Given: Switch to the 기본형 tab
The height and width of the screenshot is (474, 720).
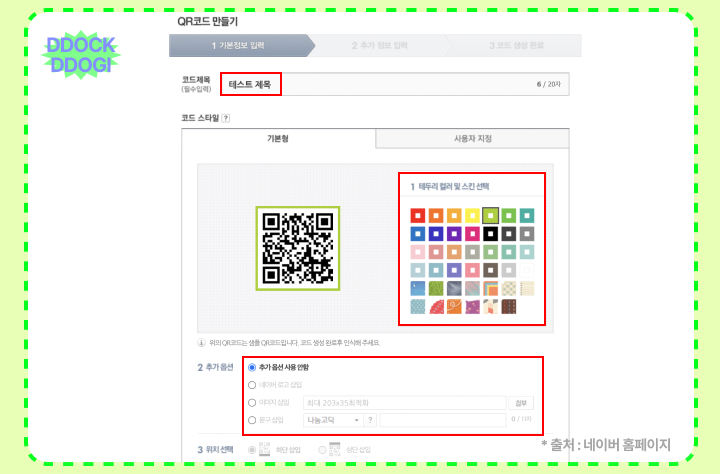Looking at the screenshot, I should pyautogui.click(x=278, y=139).
